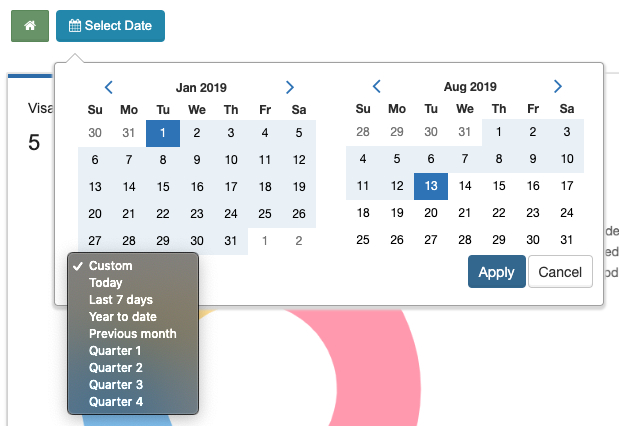
Task: Go to previous month from Aug 2019
Action: click(x=377, y=86)
